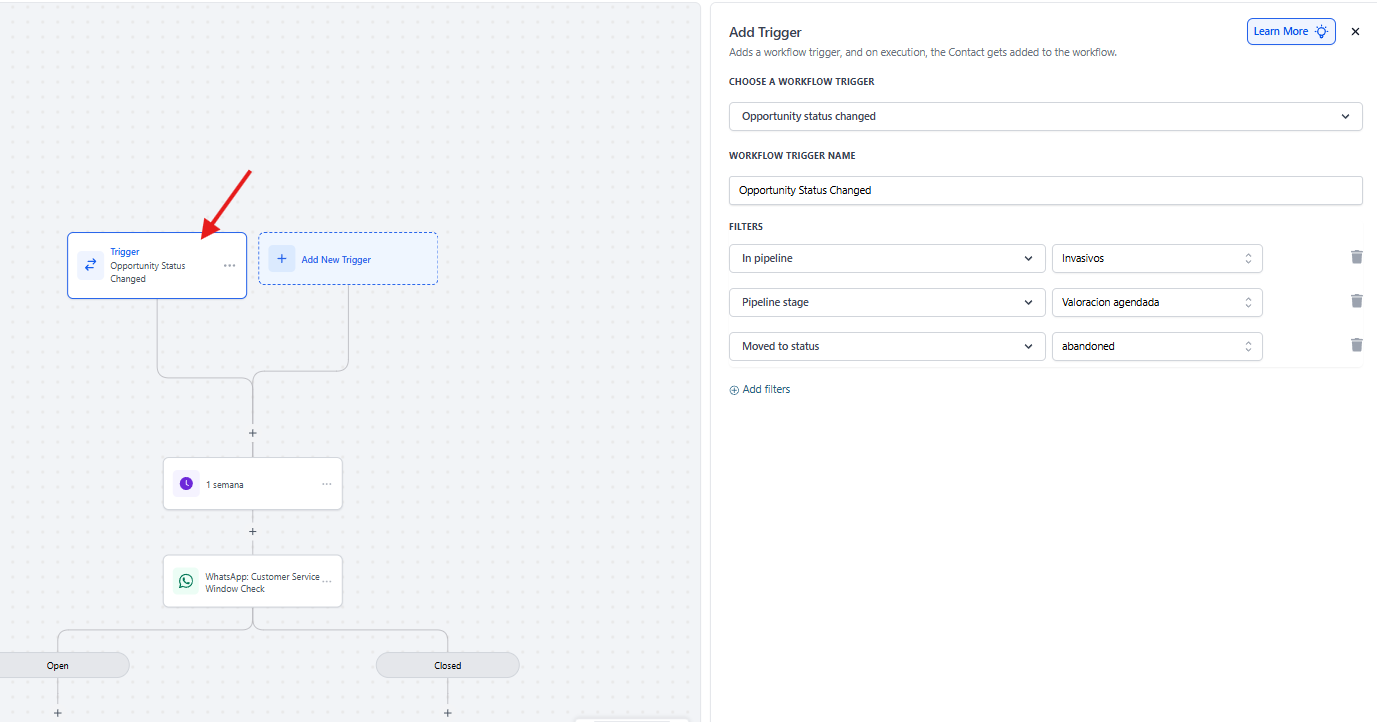
Task: Click the trigger swap-arrows icon
Action: pyautogui.click(x=91, y=265)
